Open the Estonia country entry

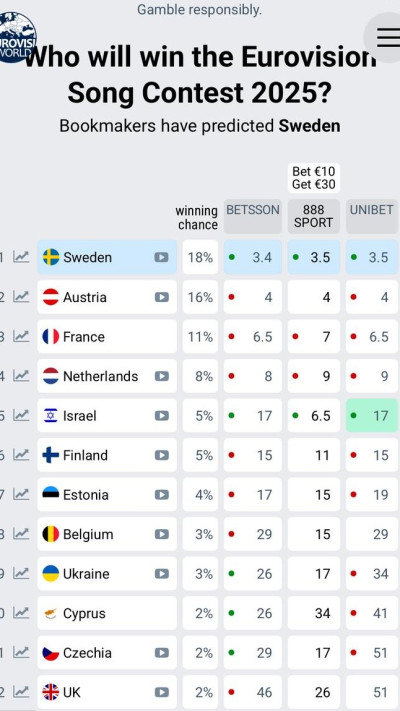tap(107, 494)
